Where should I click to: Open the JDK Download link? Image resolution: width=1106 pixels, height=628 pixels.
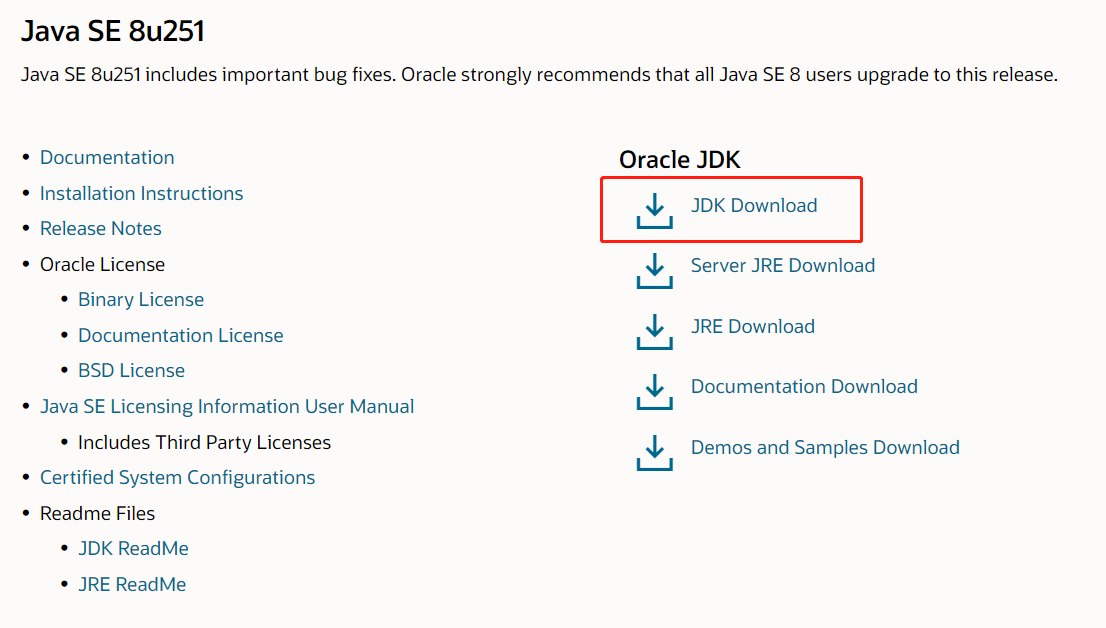(753, 205)
